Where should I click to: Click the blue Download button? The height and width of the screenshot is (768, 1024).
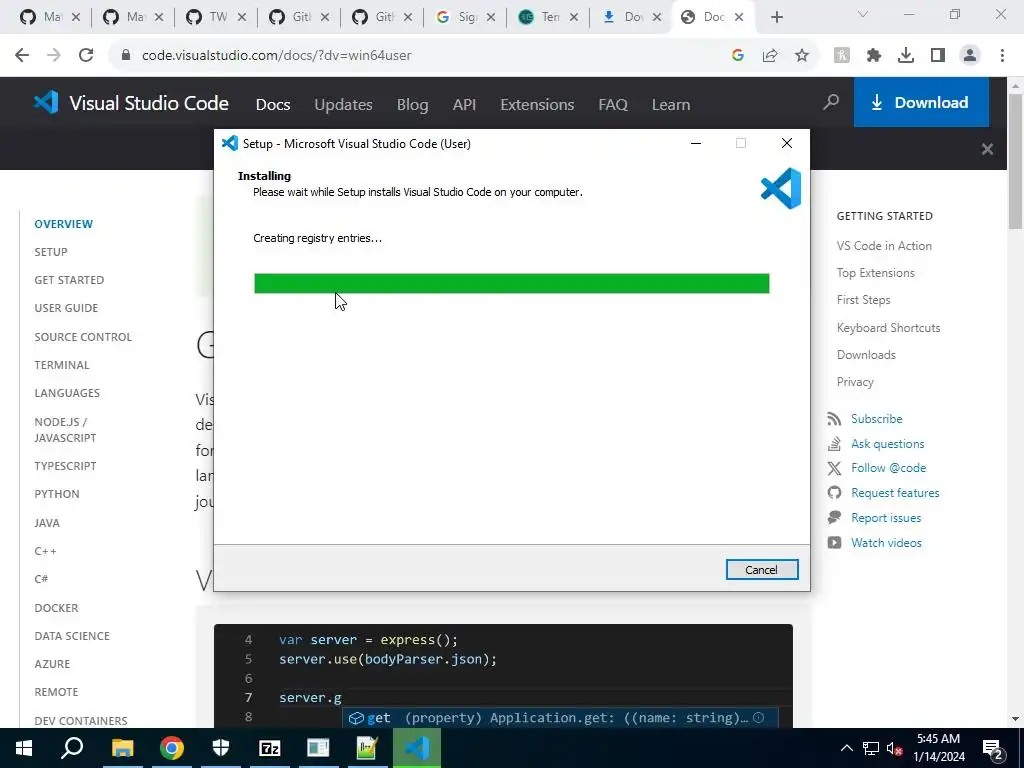click(921, 103)
